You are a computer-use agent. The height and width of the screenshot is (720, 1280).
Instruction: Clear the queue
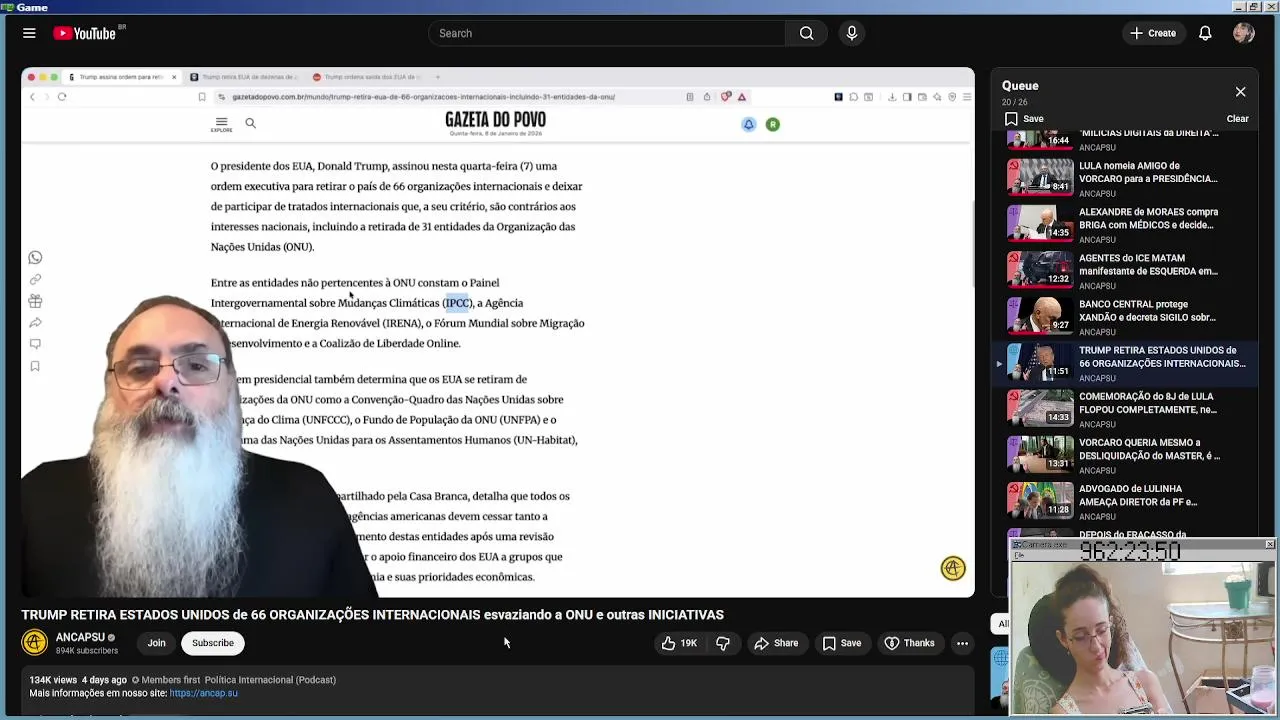pos(1237,118)
